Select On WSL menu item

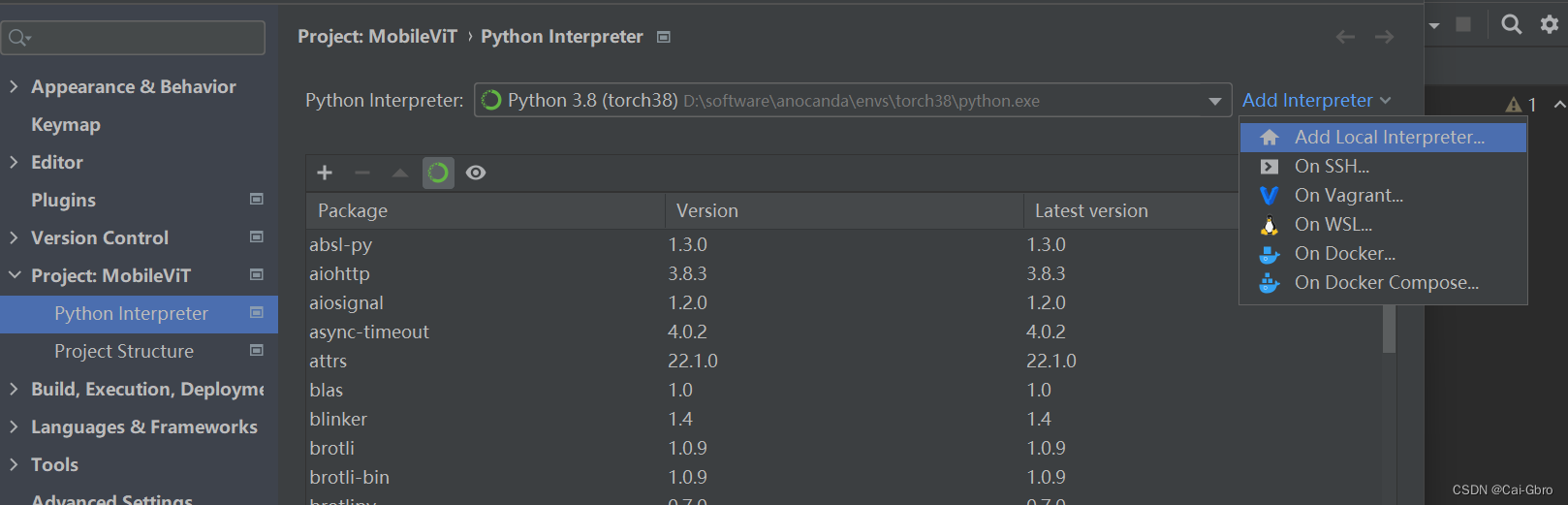(x=1383, y=225)
